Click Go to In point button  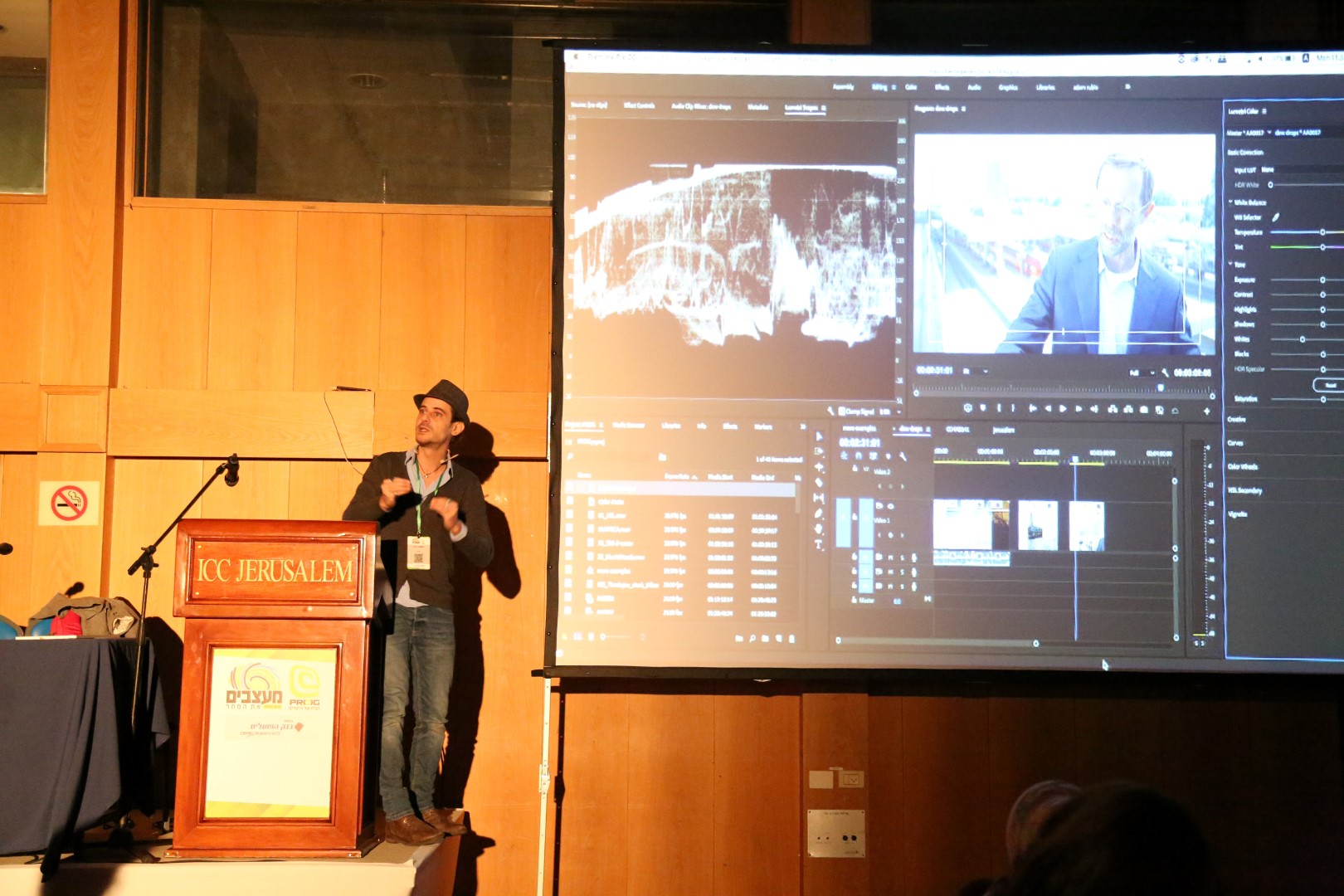coord(1032,408)
